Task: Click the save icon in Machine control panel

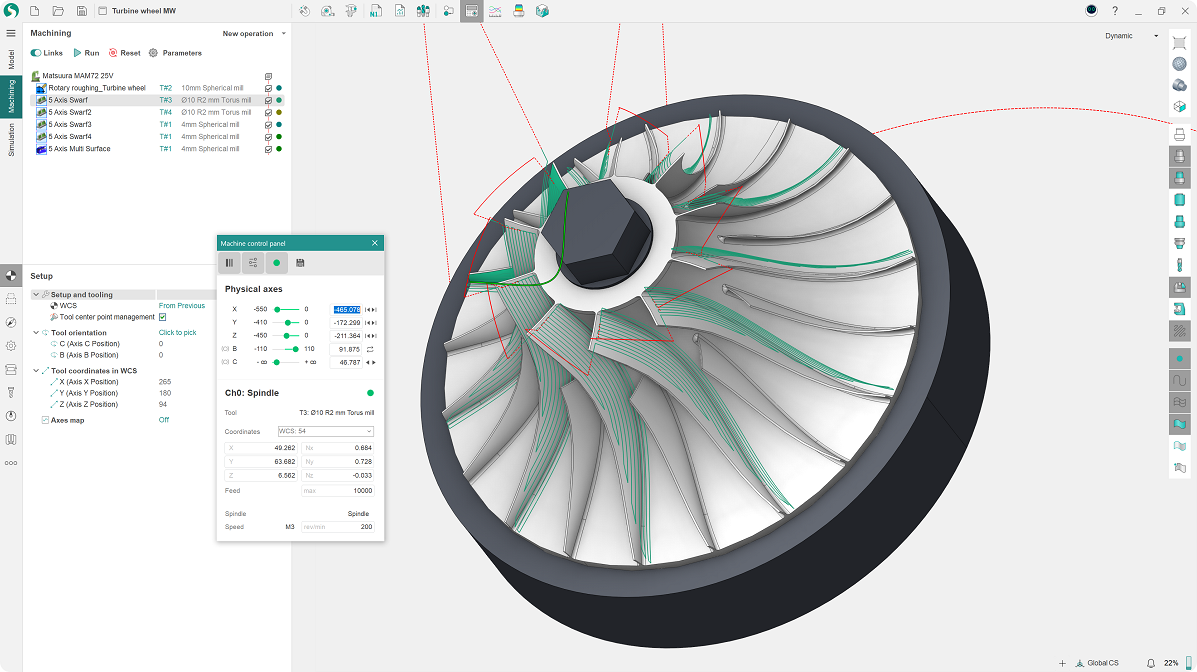Action: [x=300, y=263]
